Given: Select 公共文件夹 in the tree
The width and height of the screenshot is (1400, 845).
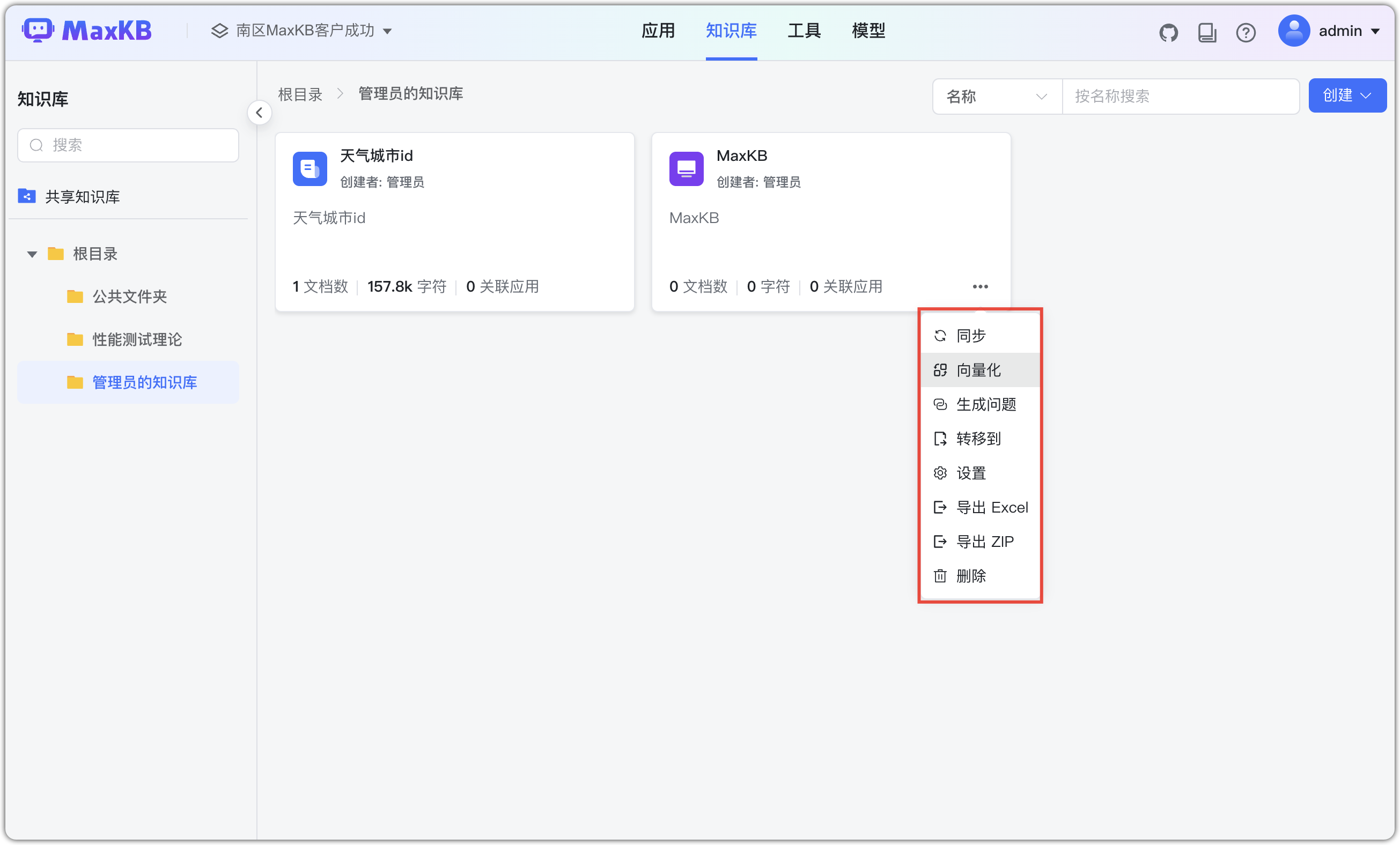Looking at the screenshot, I should [128, 297].
